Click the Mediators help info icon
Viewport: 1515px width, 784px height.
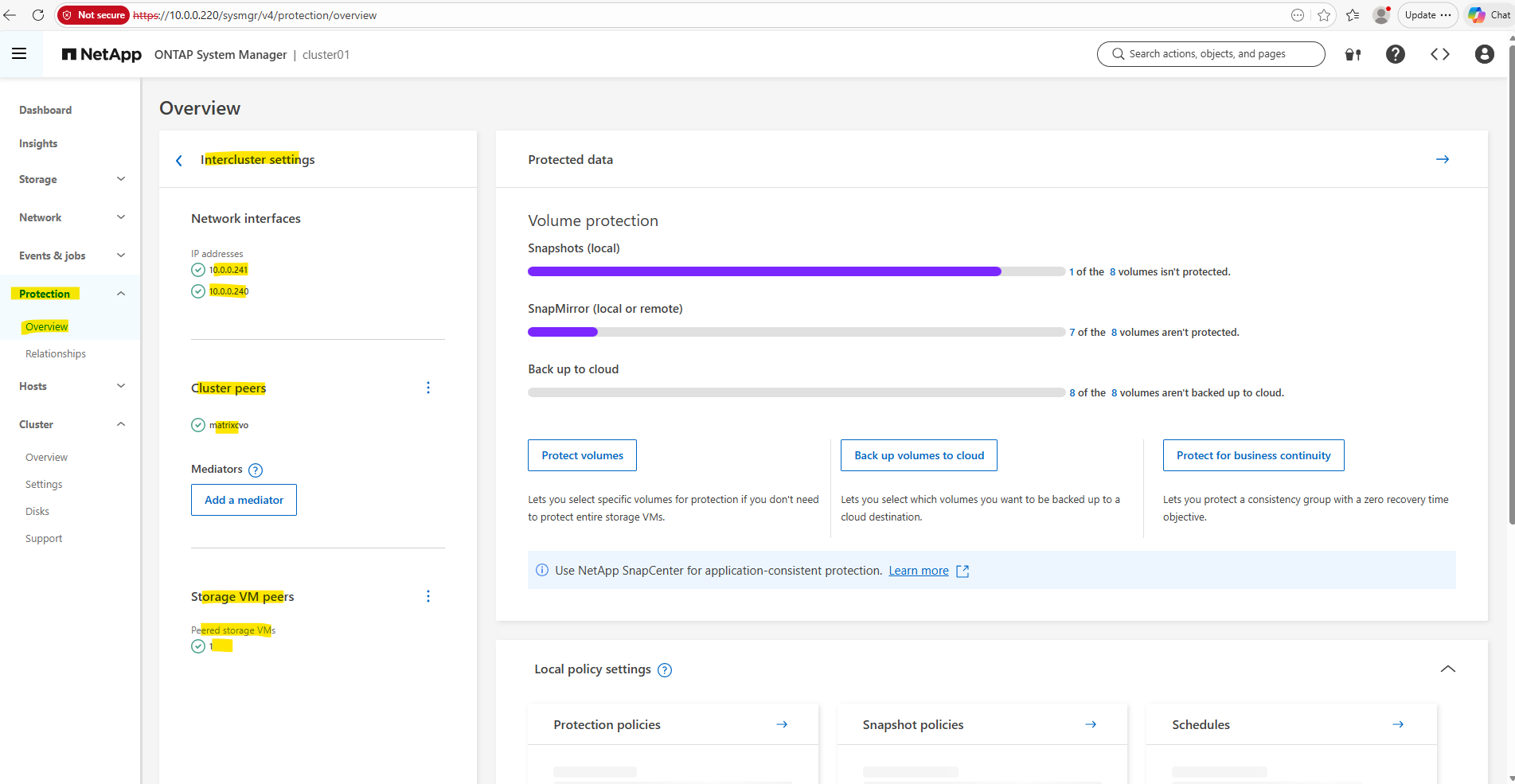pyautogui.click(x=256, y=470)
